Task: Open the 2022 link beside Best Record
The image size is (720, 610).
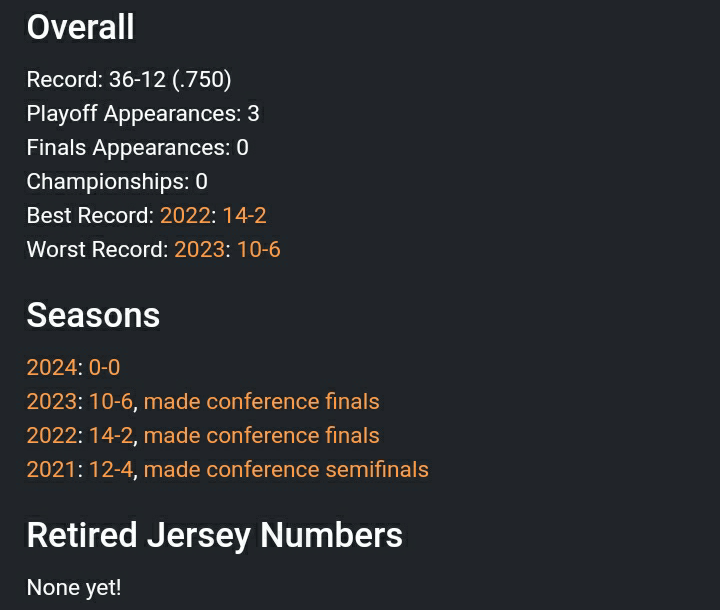Action: pyautogui.click(x=185, y=216)
